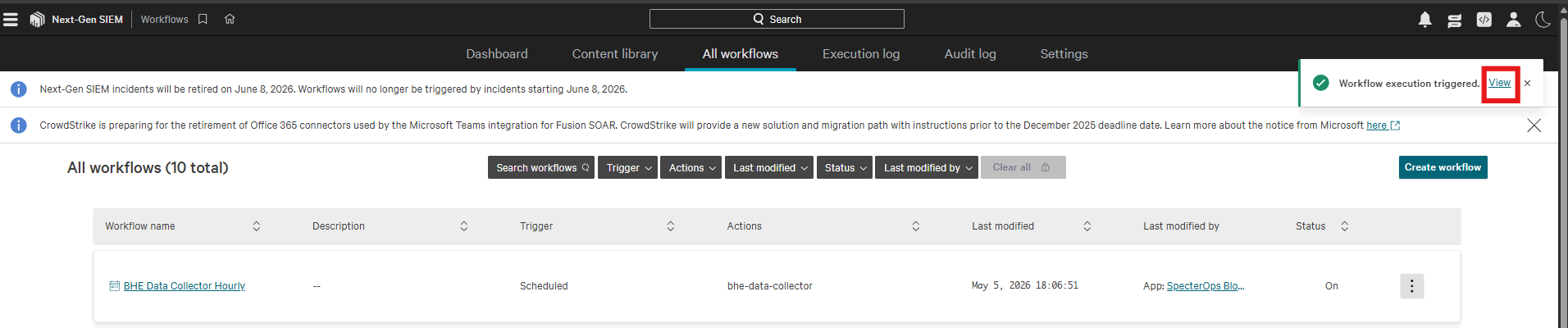The height and width of the screenshot is (328, 1568).
Task: Open the Settings tab
Action: [x=1064, y=54]
